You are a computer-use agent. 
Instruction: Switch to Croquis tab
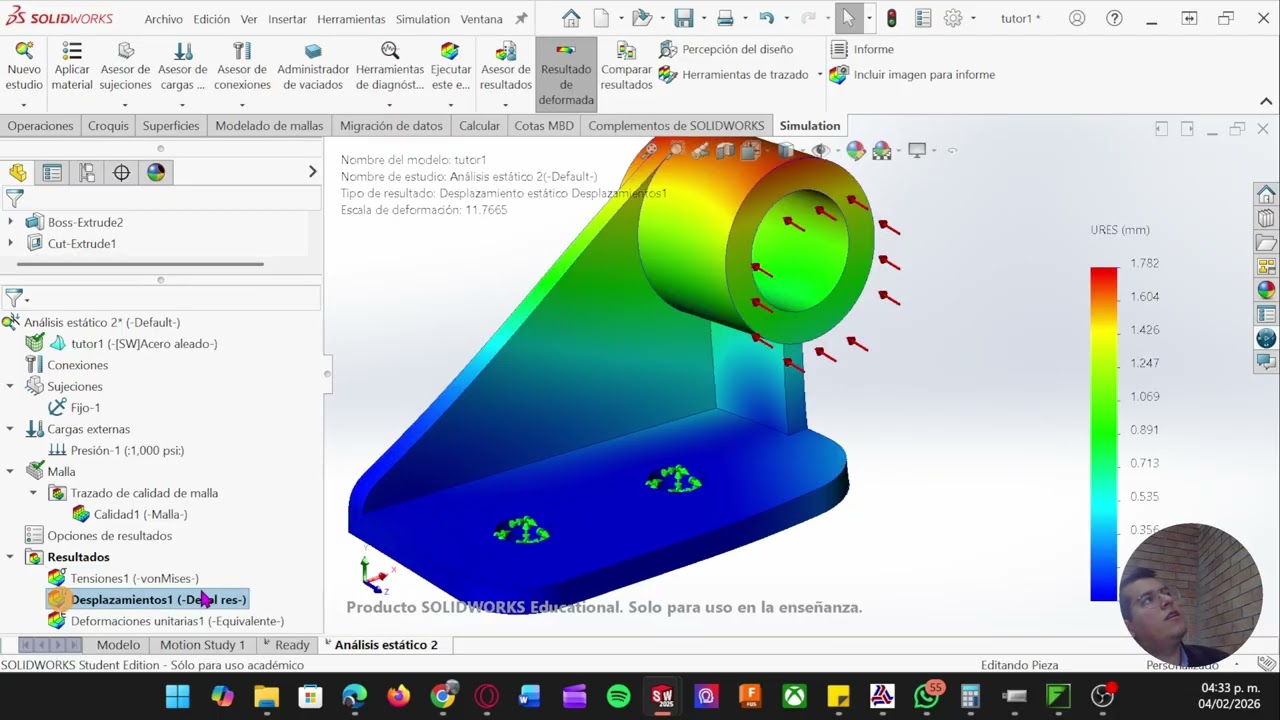(x=108, y=125)
